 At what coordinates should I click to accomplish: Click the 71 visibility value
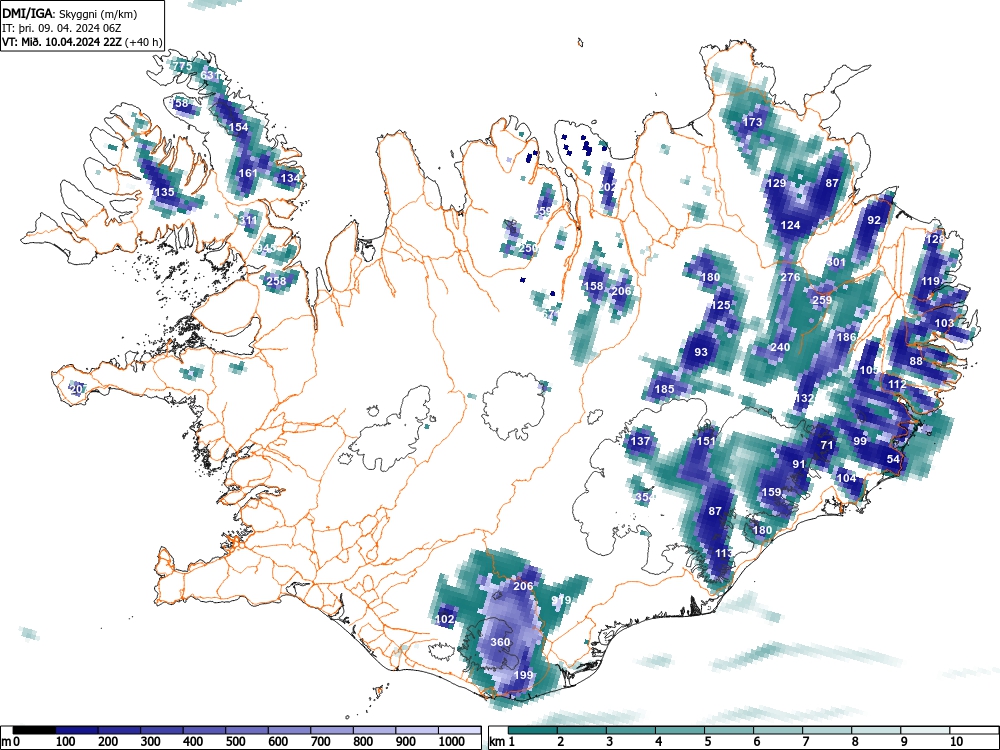[x=827, y=445]
